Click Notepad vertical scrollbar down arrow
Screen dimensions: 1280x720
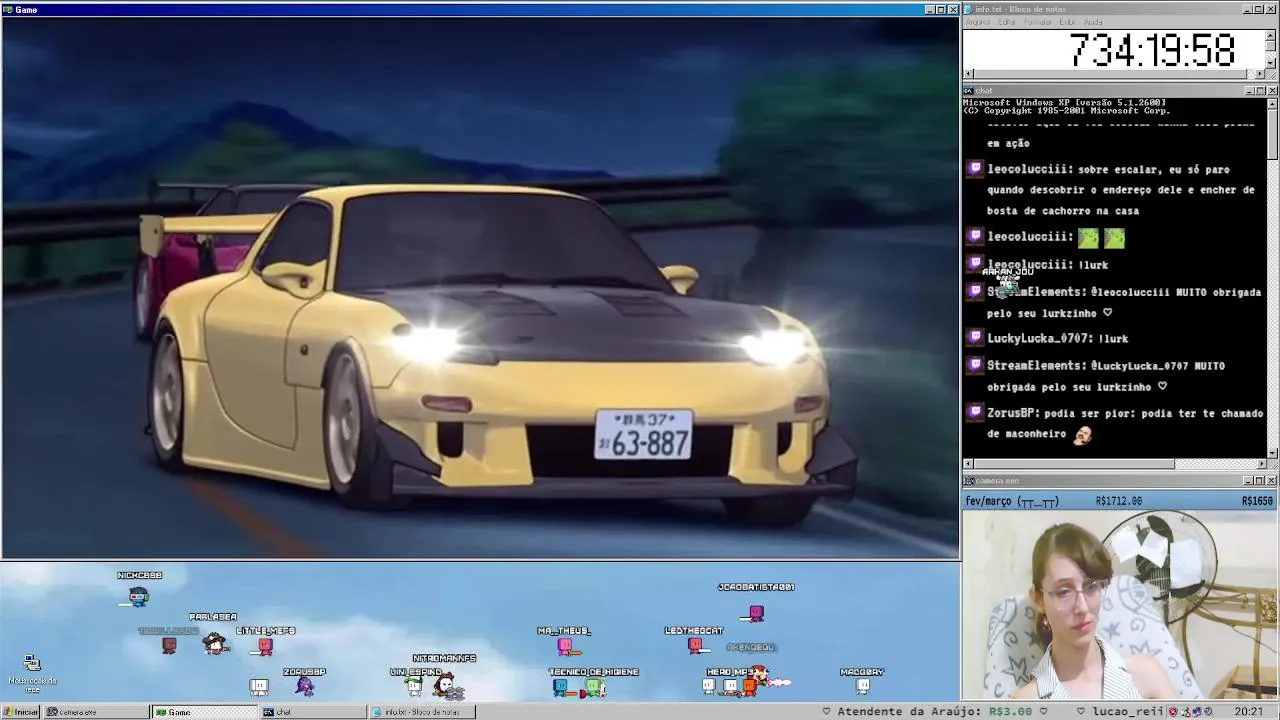(x=1271, y=64)
